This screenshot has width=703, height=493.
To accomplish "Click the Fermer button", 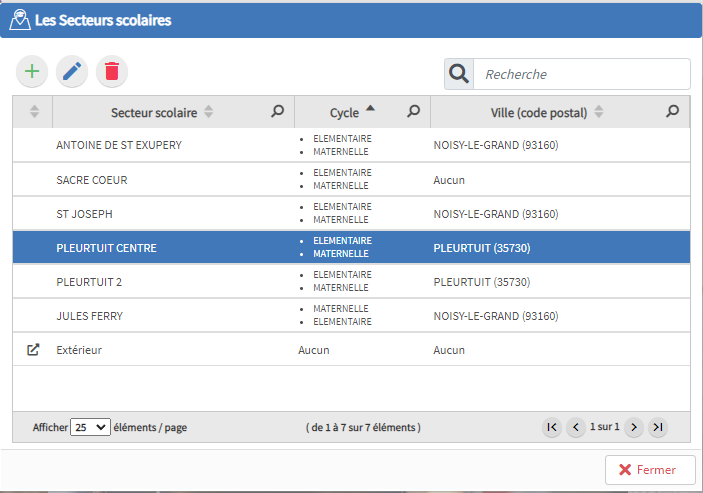I will pos(650,469).
